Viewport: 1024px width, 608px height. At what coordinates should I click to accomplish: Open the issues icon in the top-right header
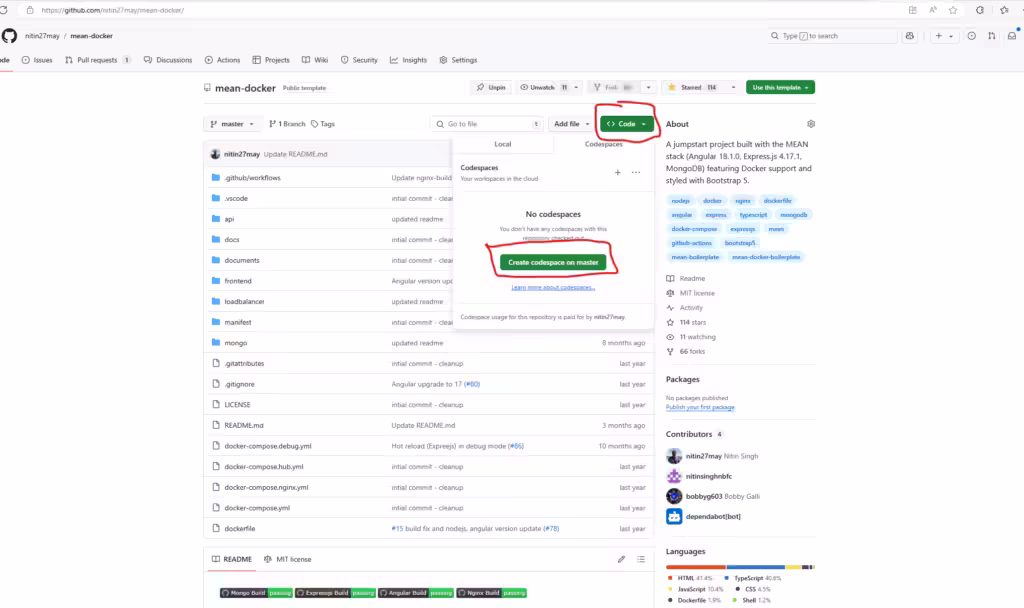(972, 36)
